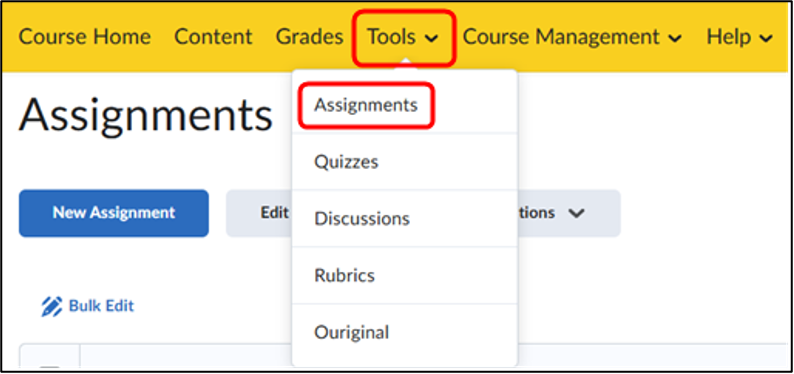
Task: Choose Quizzes in the Tools dropdown
Action: [x=346, y=162]
